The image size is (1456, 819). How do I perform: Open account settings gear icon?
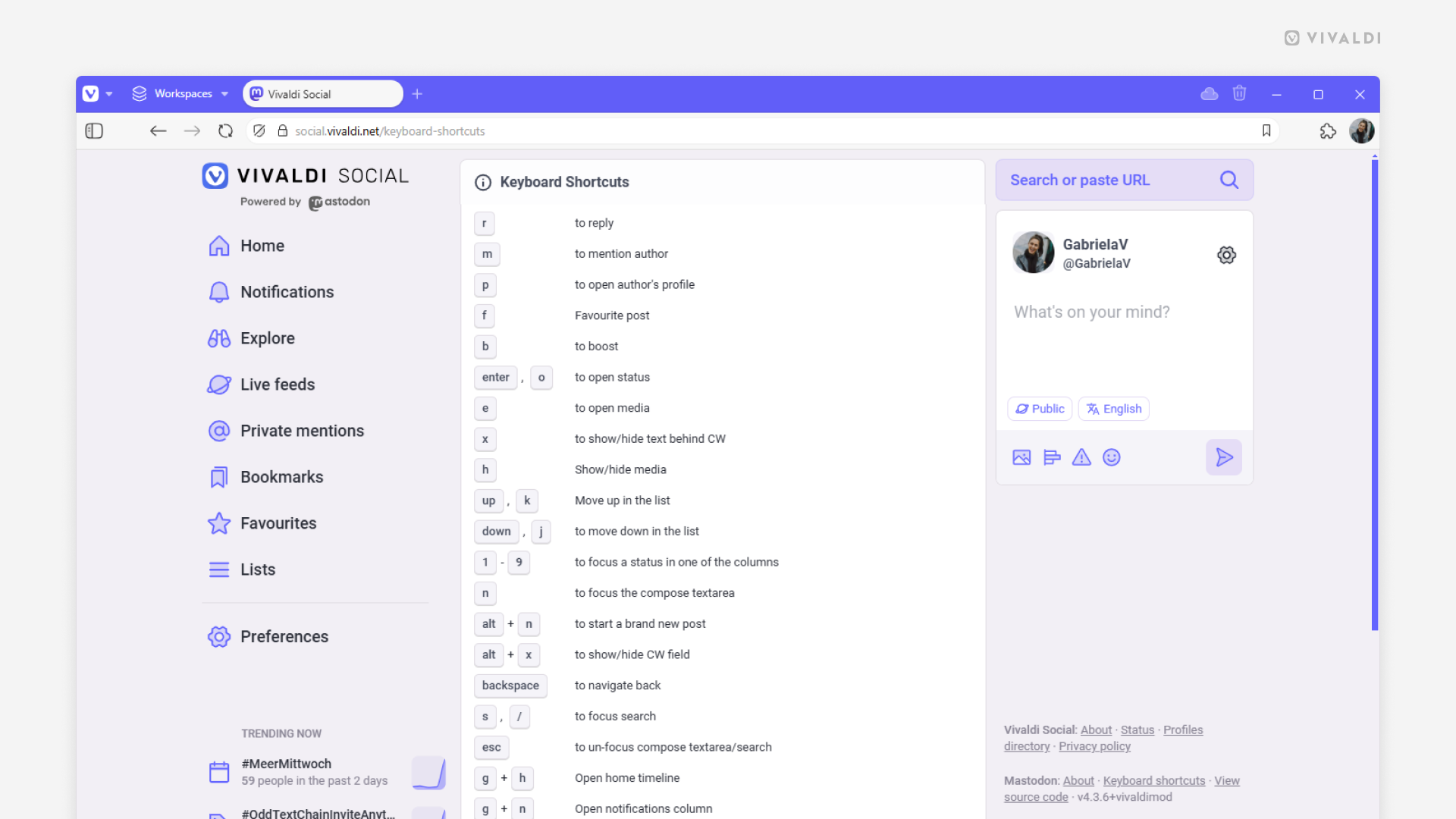(1226, 255)
